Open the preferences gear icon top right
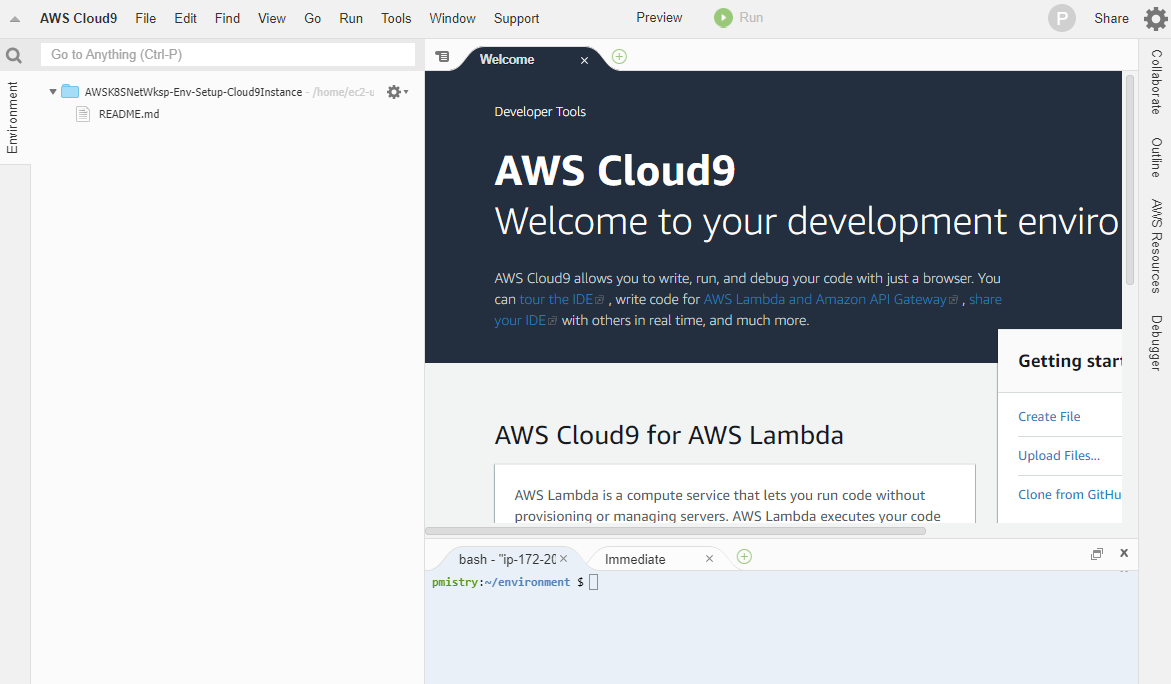 pyautogui.click(x=1155, y=19)
